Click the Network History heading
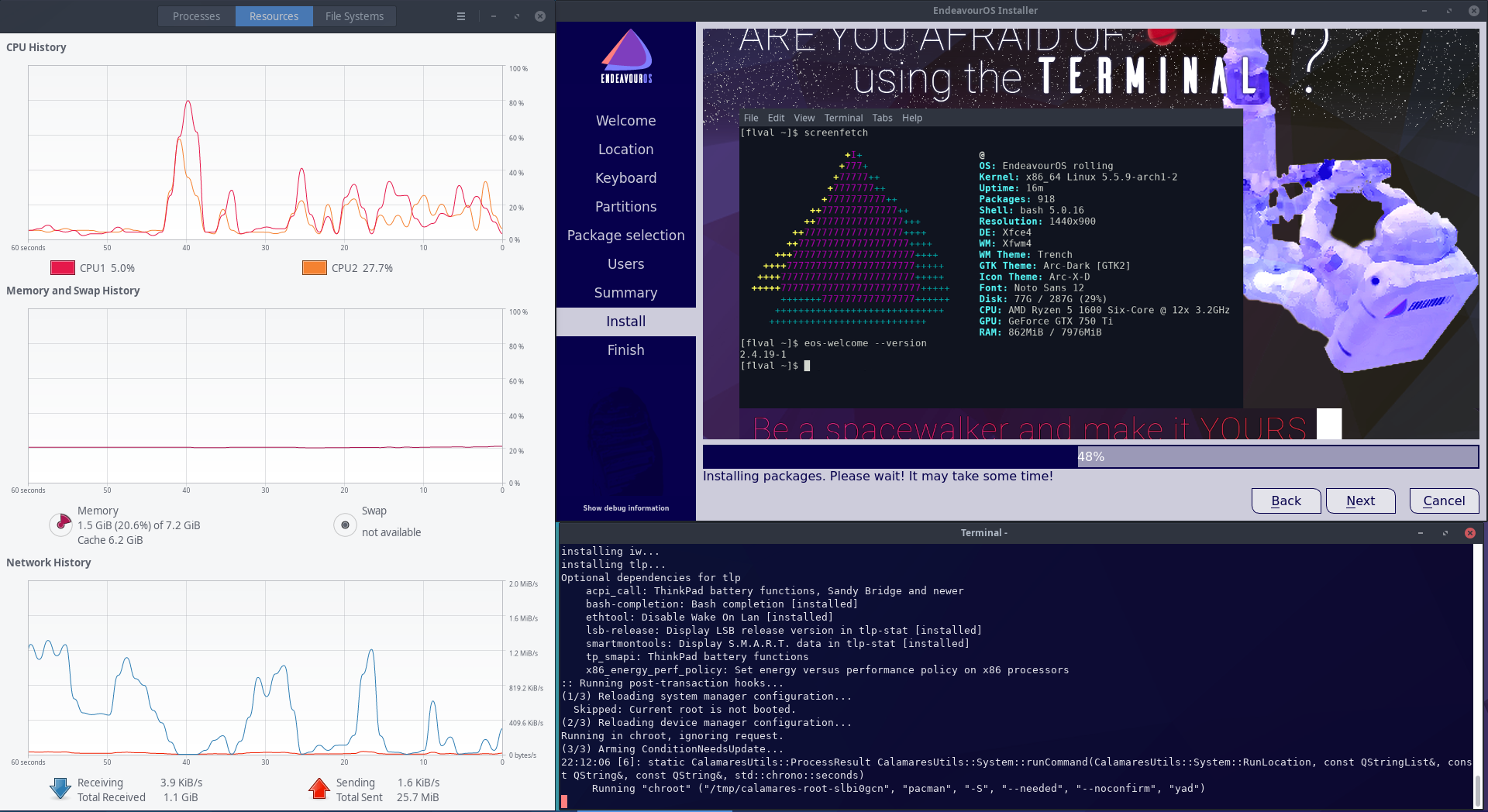1488x812 pixels. pyautogui.click(x=49, y=563)
